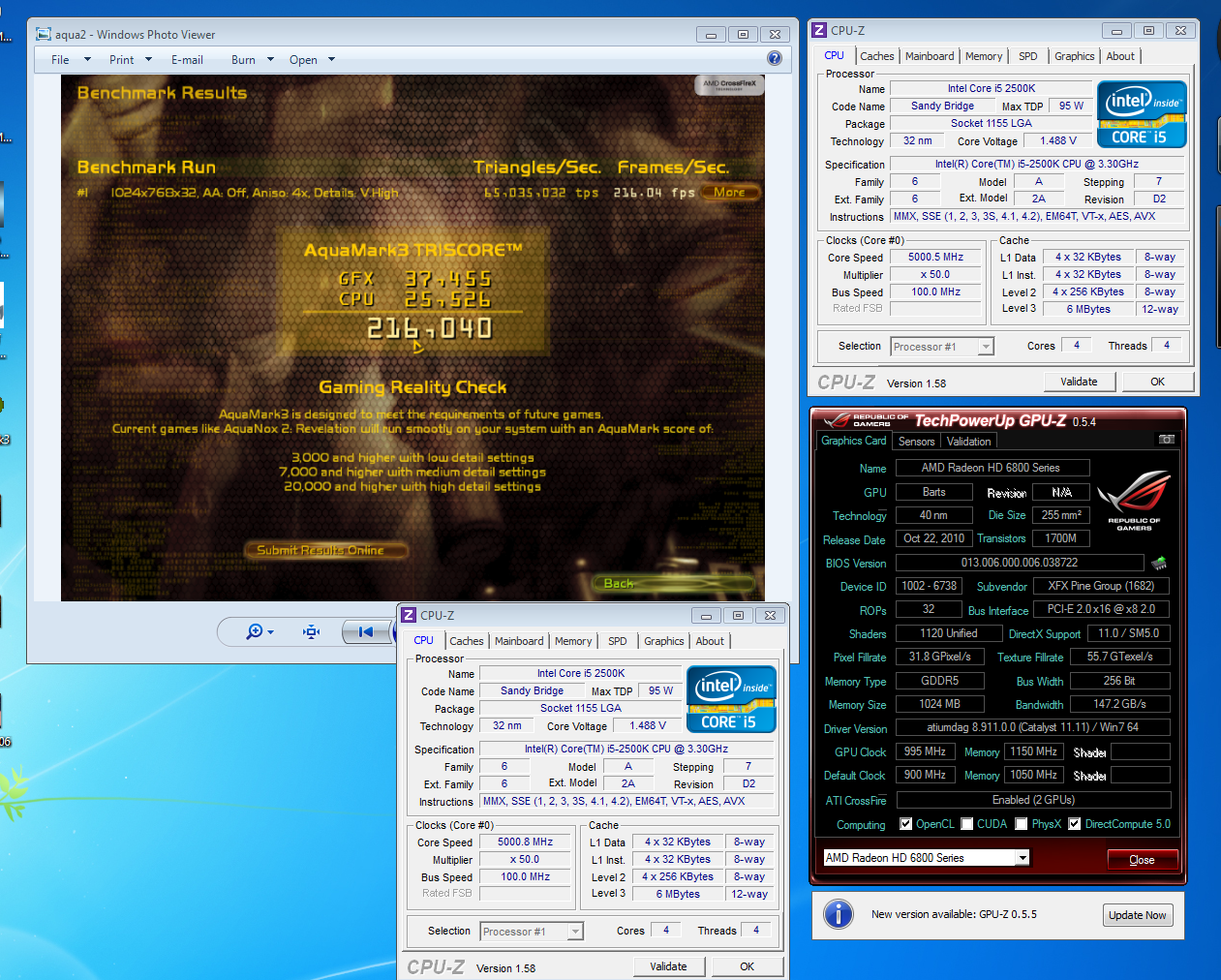Click the CPU-Z title icon of lower window
This screenshot has height=980, width=1221.
point(408,616)
